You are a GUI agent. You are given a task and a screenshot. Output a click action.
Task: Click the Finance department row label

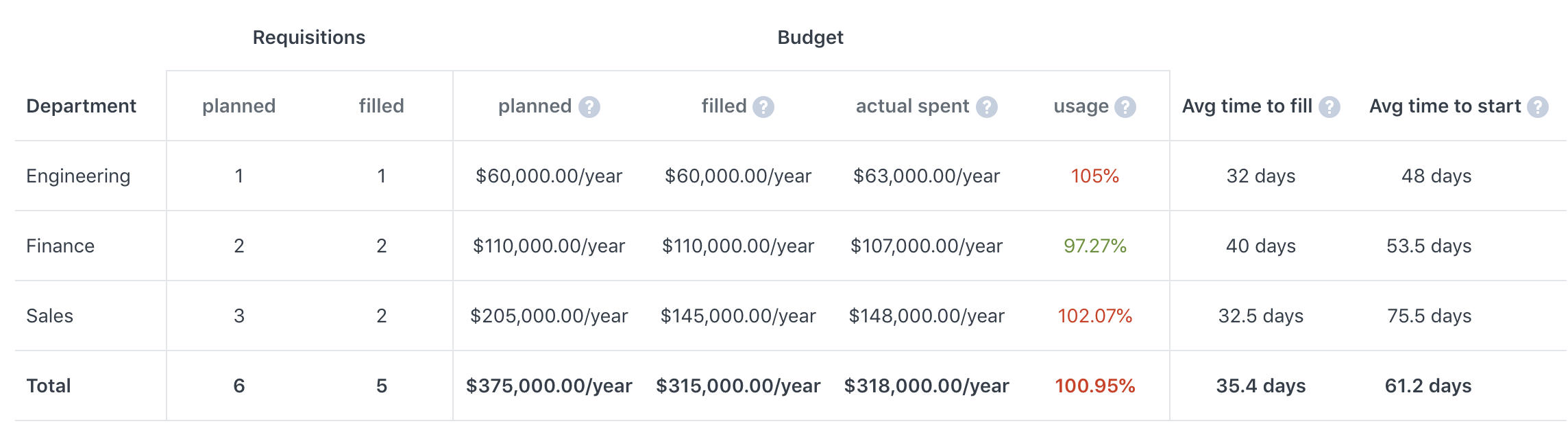point(60,246)
